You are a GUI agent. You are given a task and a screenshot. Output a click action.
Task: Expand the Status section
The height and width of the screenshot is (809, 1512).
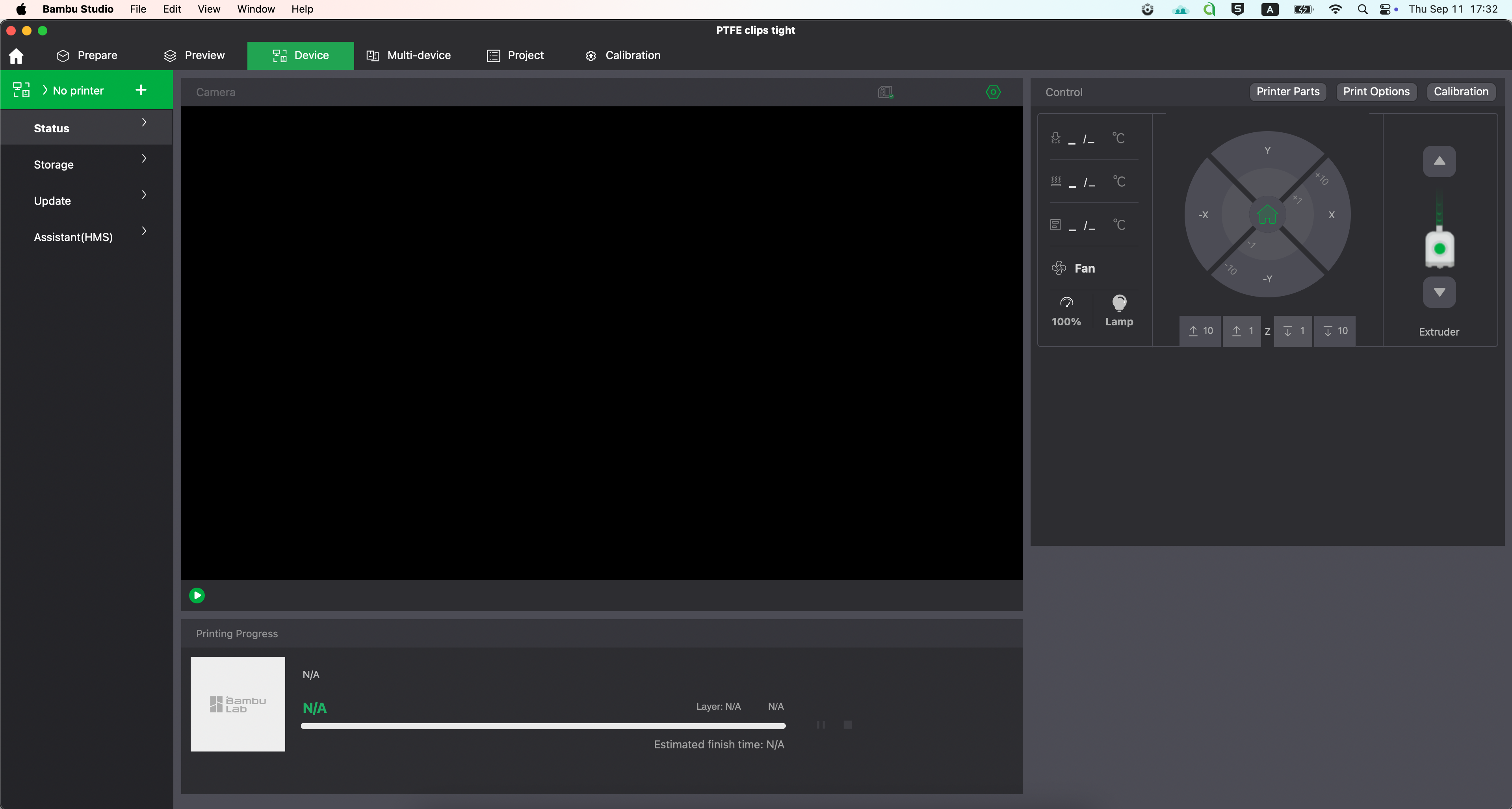(x=86, y=128)
